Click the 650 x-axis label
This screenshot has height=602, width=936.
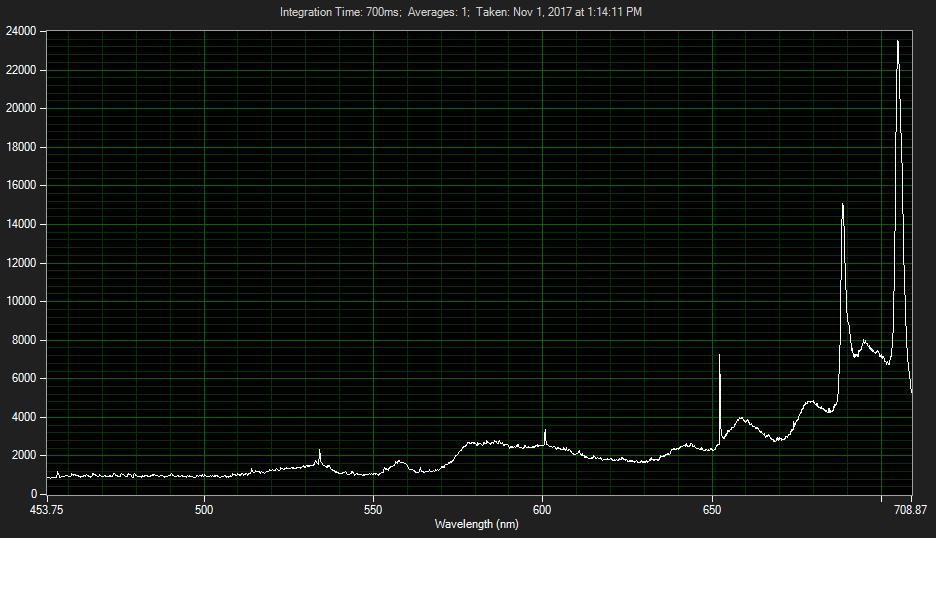click(x=712, y=510)
